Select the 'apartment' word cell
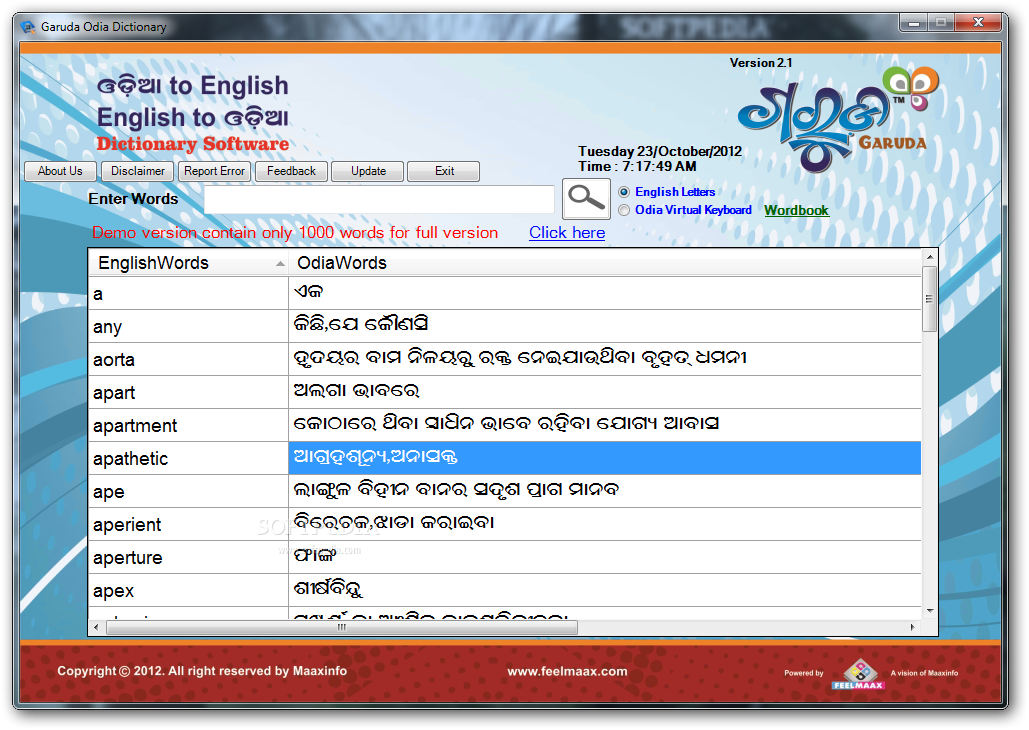Screen dimensions: 1029x730 pyautogui.click(x=188, y=425)
